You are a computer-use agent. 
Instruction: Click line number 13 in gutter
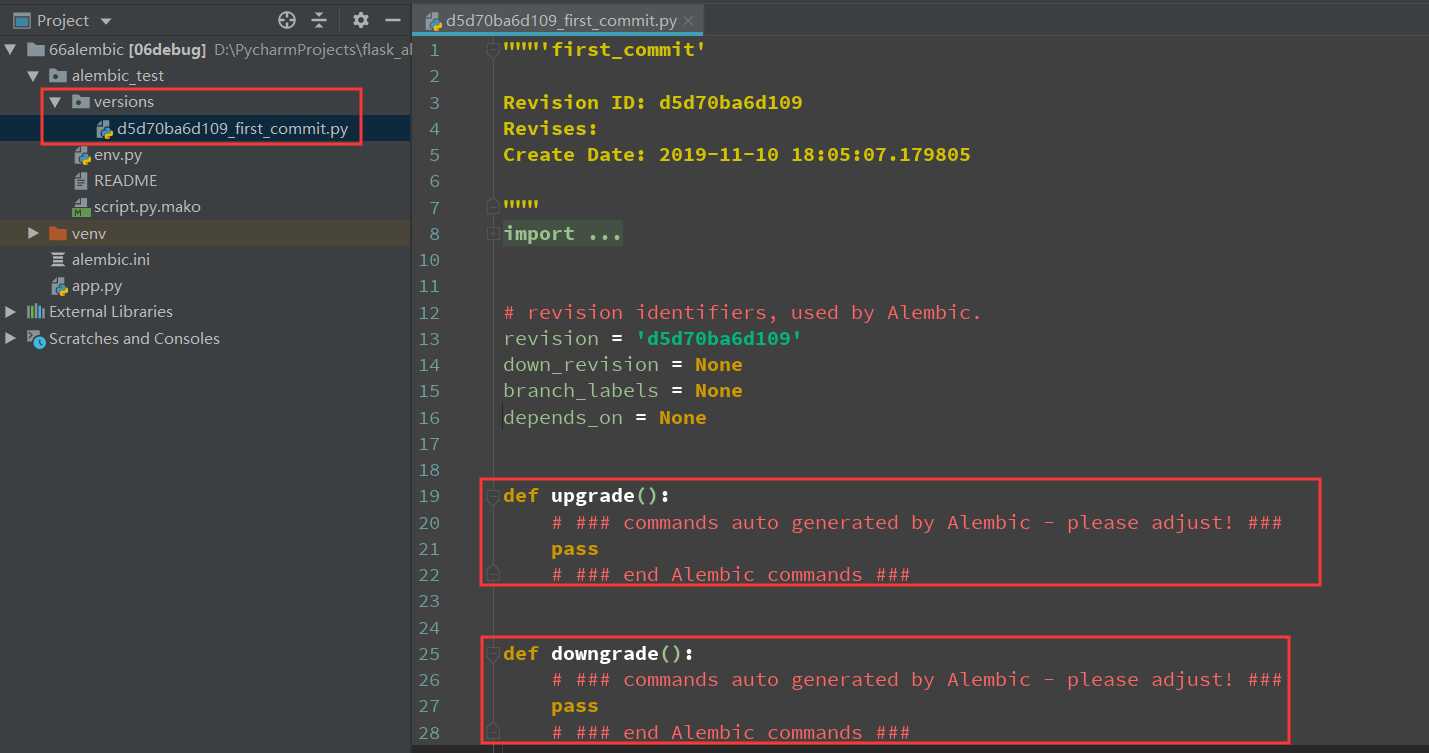429,338
